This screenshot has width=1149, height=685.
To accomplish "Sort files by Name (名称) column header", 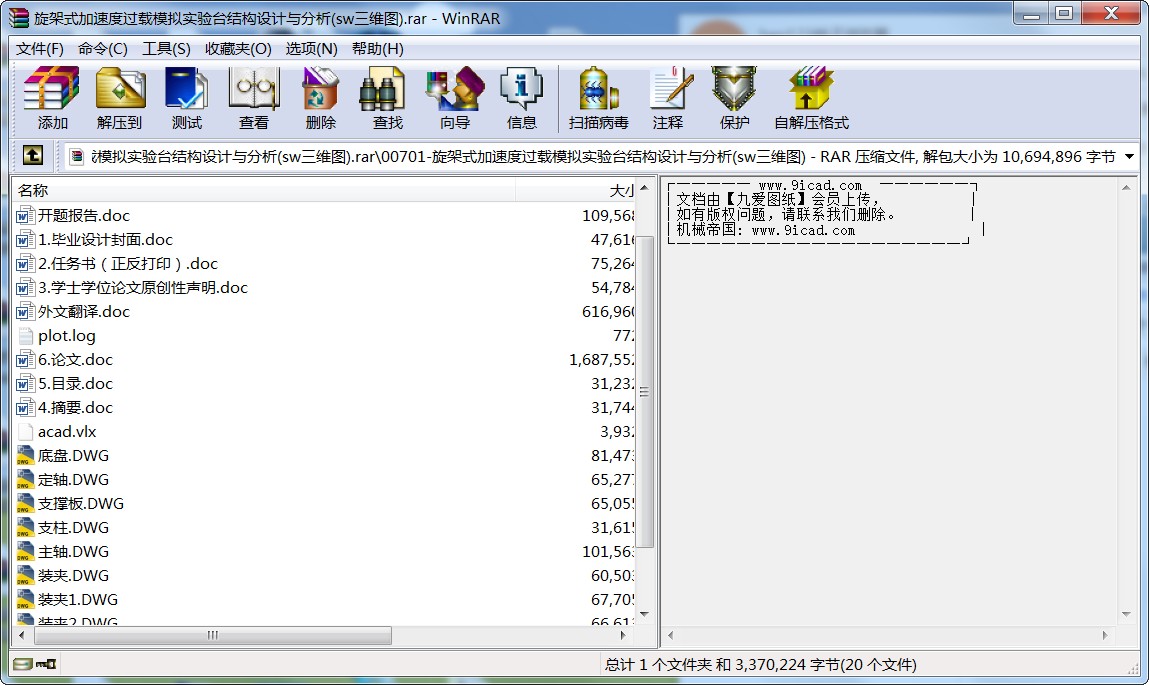I will 264,190.
